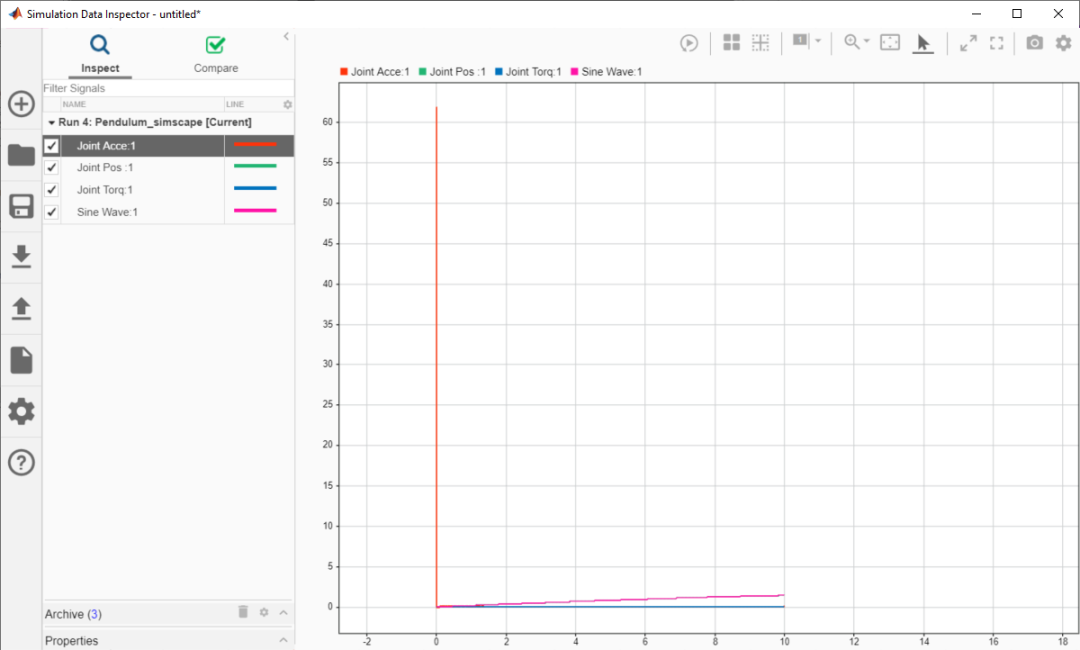Viewport: 1080px width, 650px height.
Task: Click the magenta Sine Wave:1 line swatch
Action: tap(255, 210)
